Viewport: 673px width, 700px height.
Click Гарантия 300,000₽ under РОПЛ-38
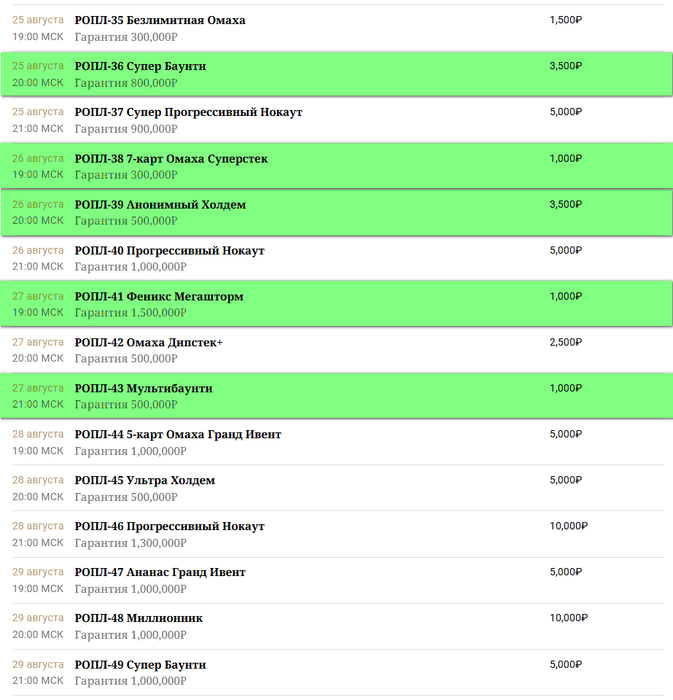pos(126,175)
